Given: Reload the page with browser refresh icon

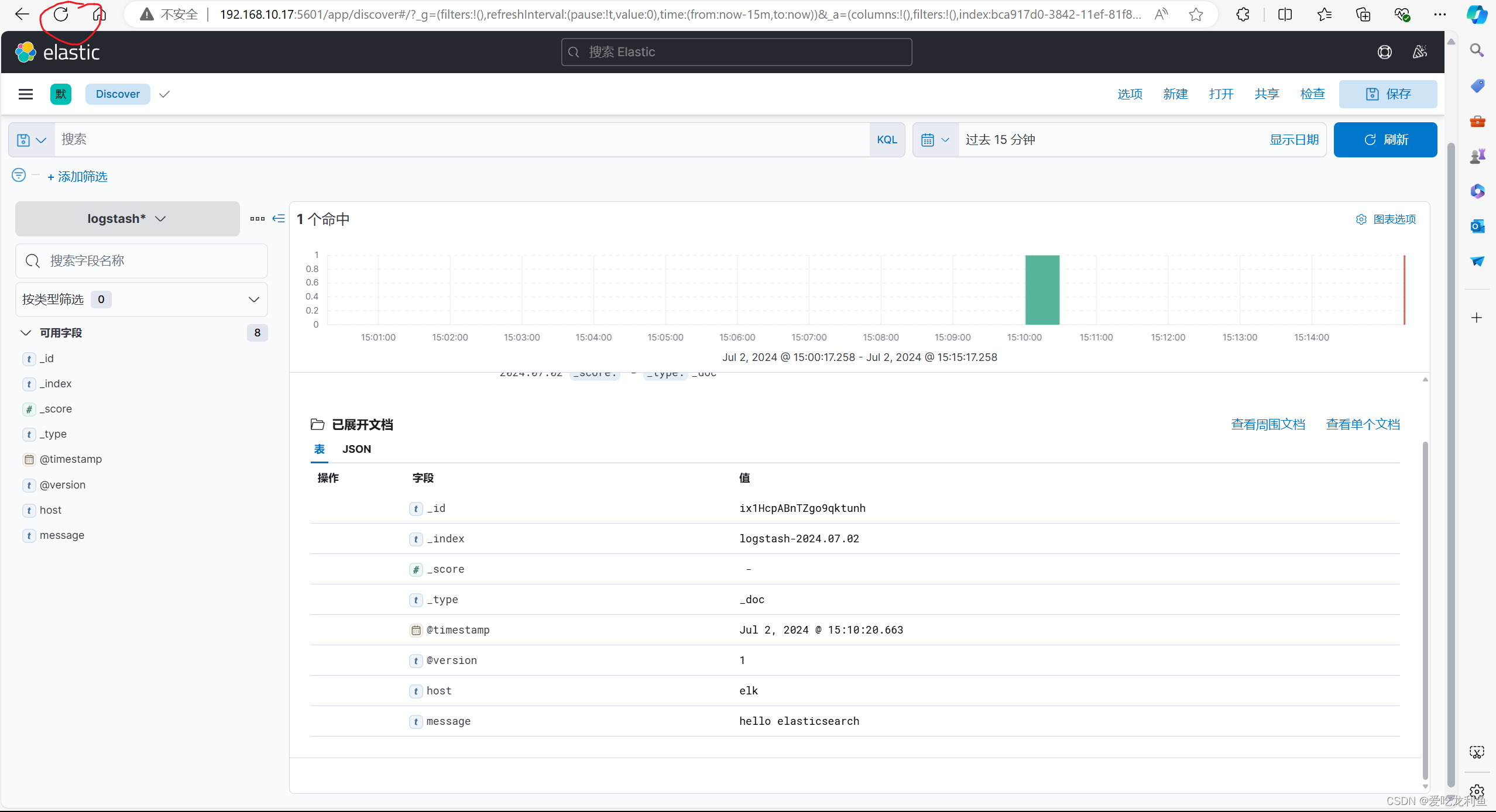Looking at the screenshot, I should click(61, 14).
